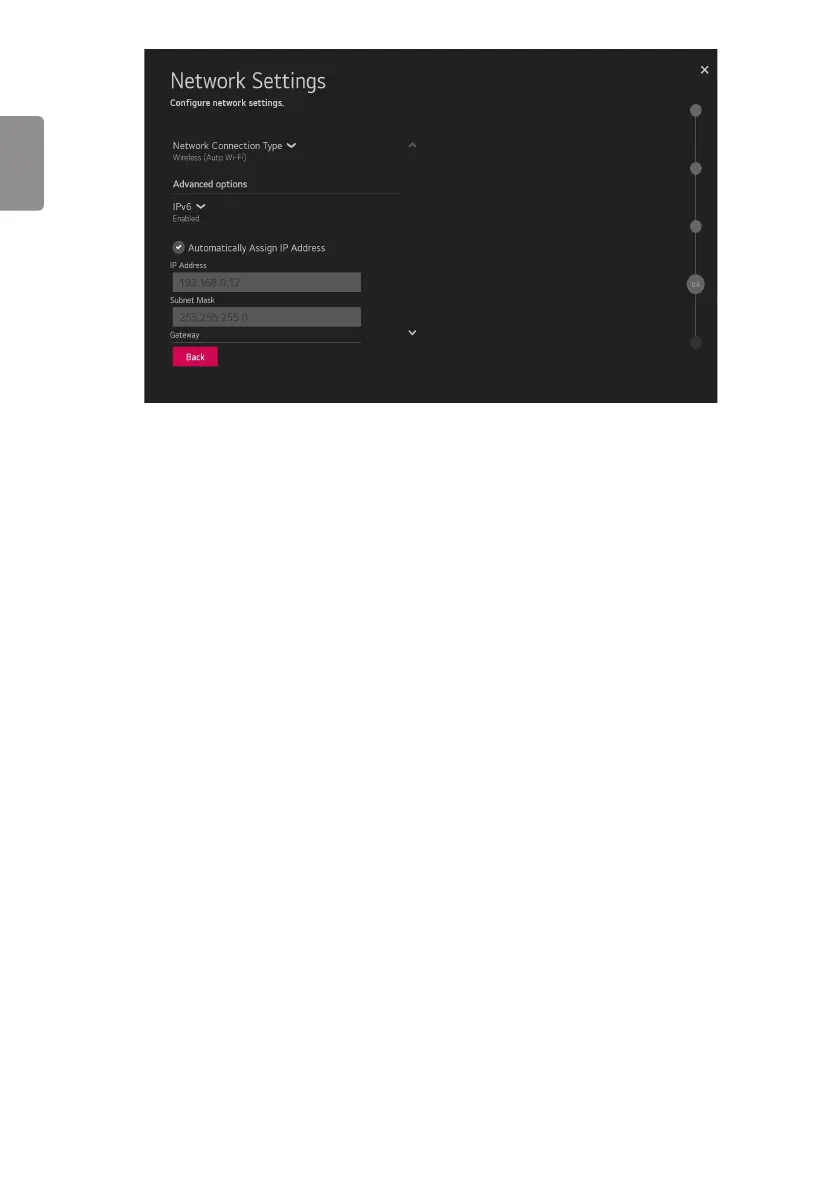Screen dimensions: 839x1191
Task: Close the Network Settings dialog
Action: [x=704, y=70]
